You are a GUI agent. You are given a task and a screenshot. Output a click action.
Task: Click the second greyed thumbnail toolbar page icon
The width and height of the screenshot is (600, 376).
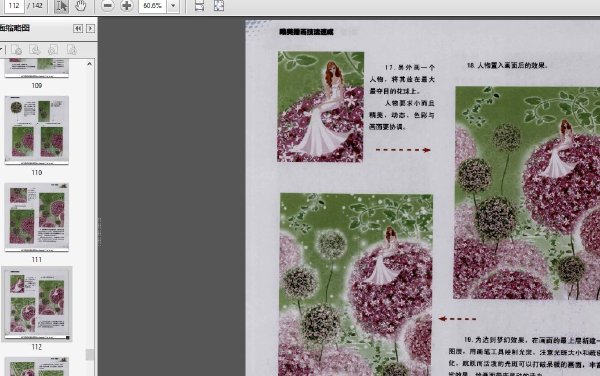click(34, 50)
